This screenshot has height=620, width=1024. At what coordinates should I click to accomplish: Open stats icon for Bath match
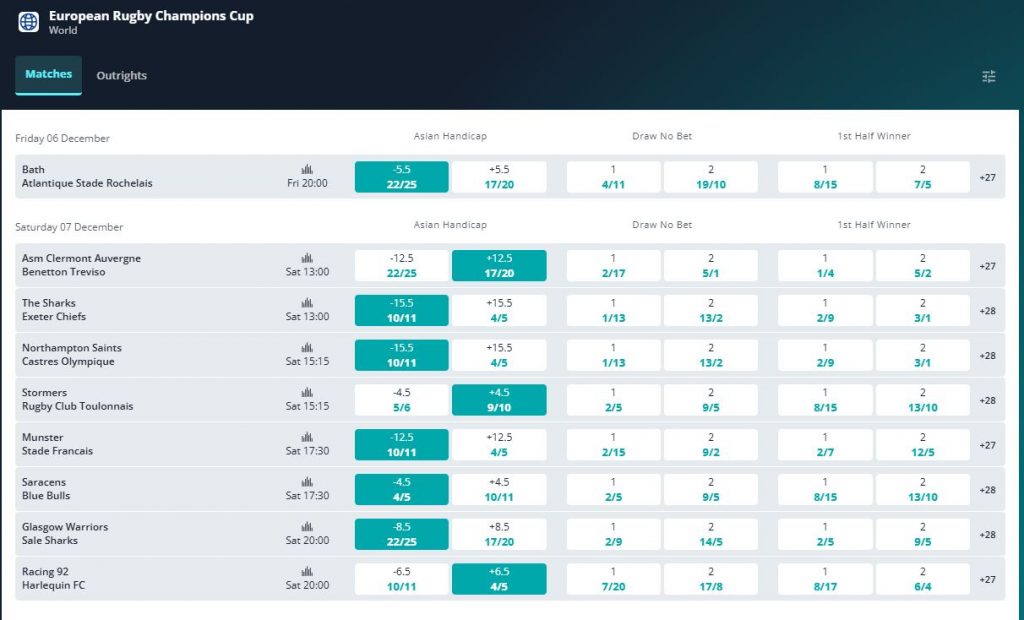[307, 169]
